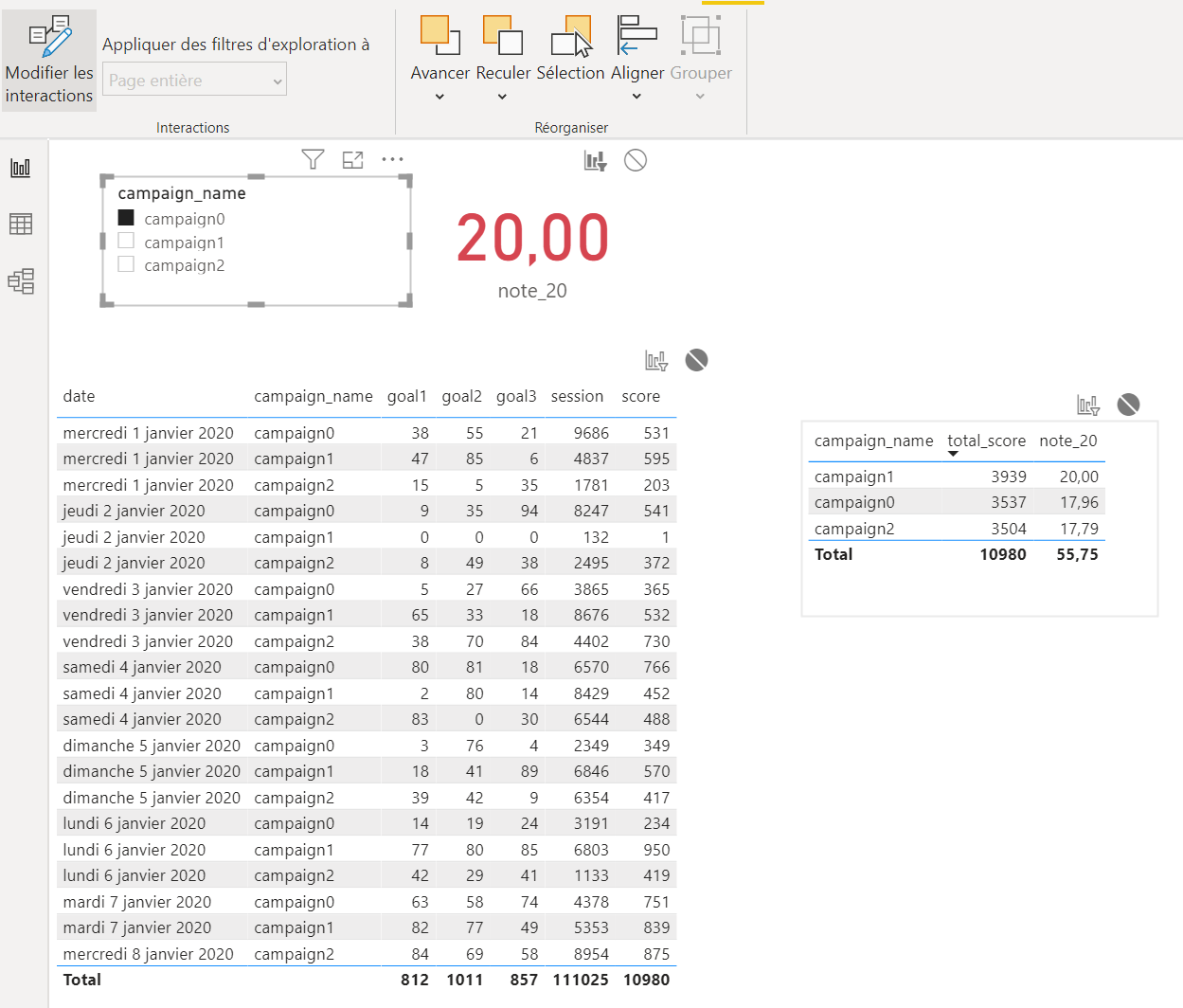Click session total 111025
The height and width of the screenshot is (1008, 1183).
[581, 980]
